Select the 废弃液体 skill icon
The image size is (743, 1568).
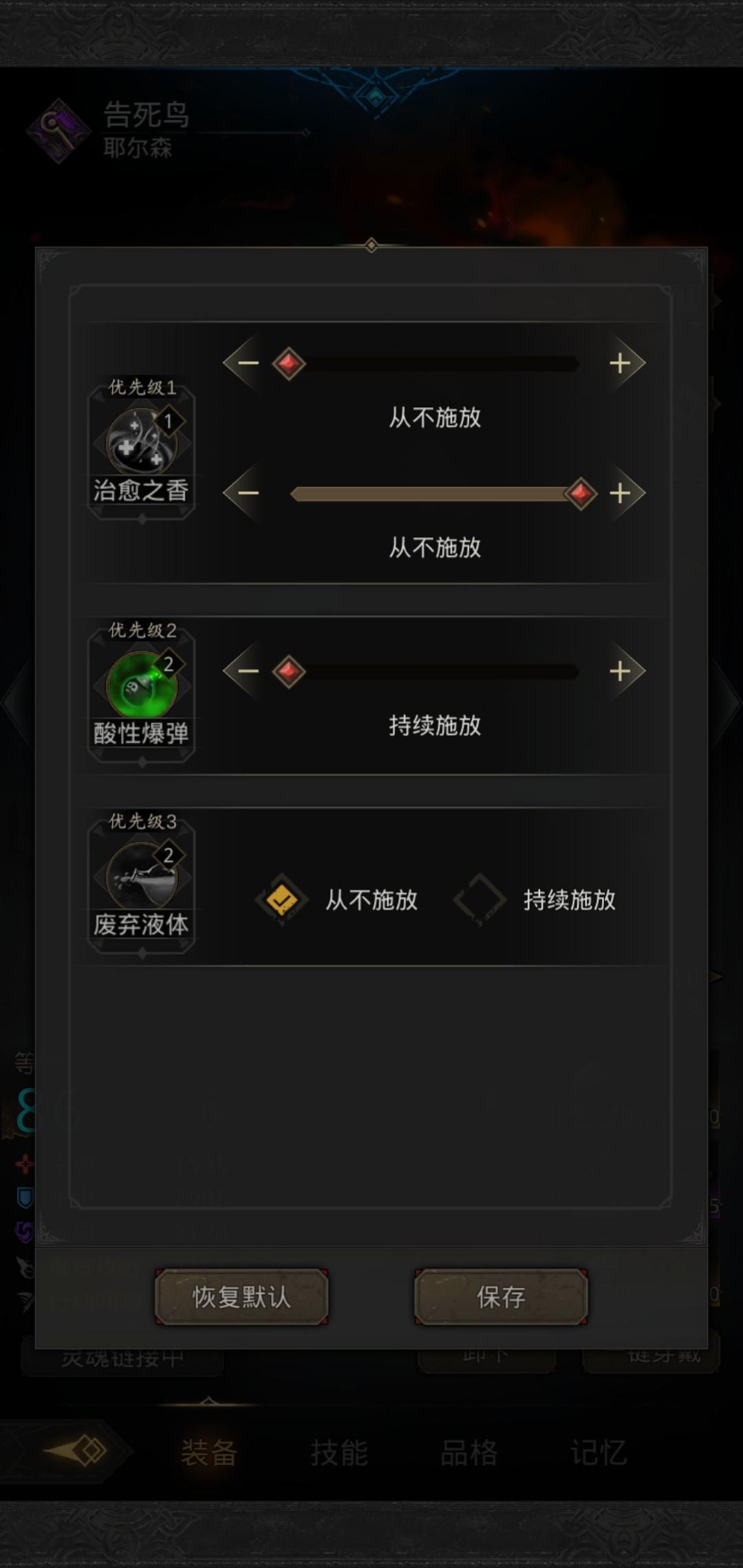(x=141, y=875)
